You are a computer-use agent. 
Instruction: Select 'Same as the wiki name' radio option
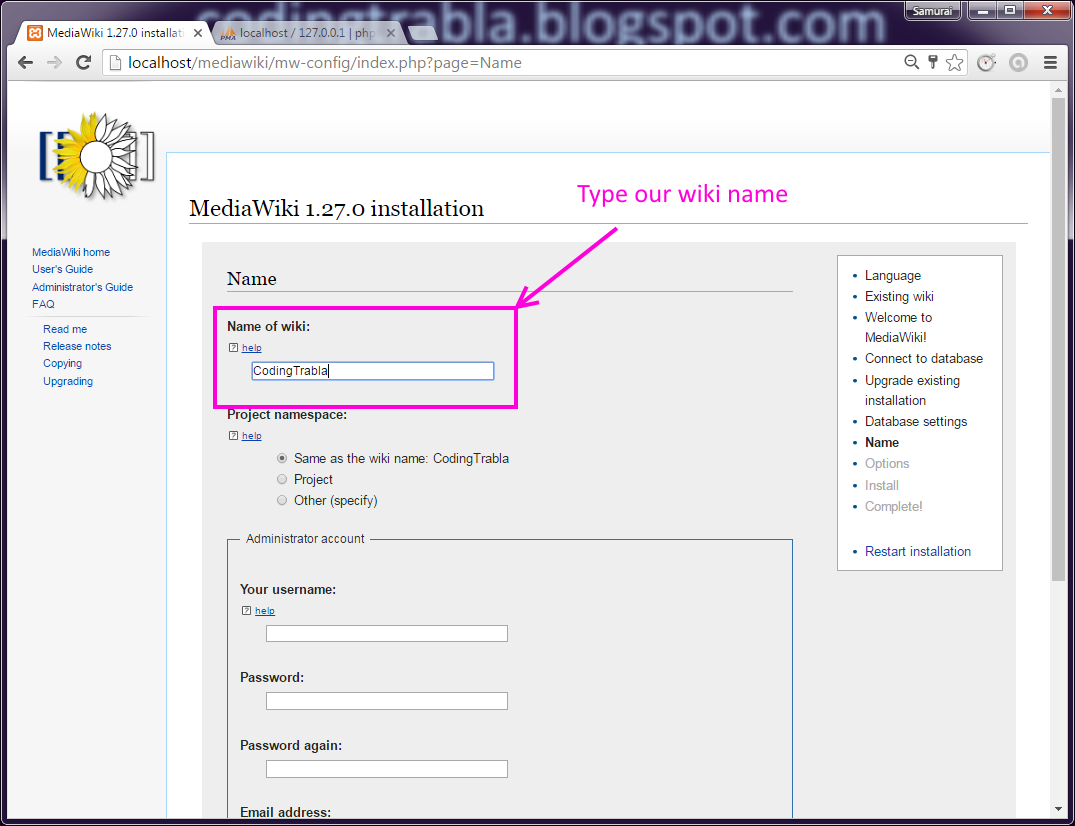282,458
